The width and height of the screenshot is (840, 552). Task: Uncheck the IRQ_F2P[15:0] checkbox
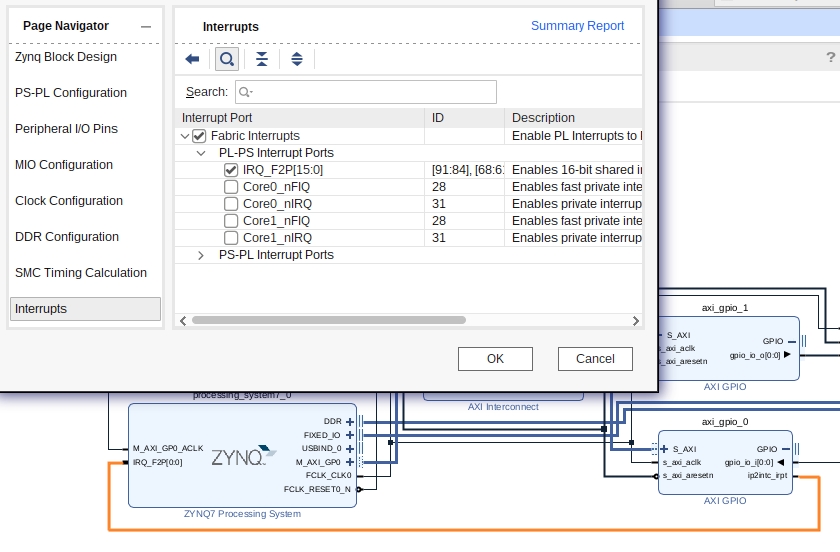[x=230, y=170]
